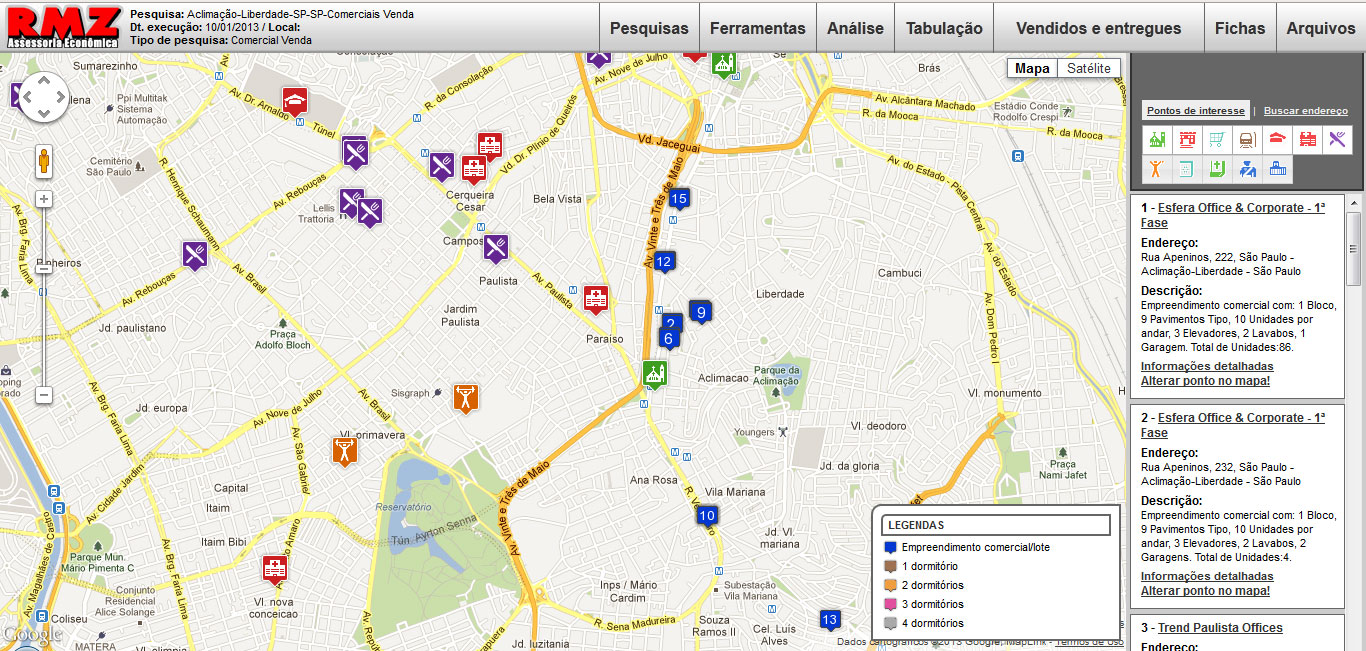Zoom out with the map minus button
The height and width of the screenshot is (651, 1366).
tap(44, 395)
